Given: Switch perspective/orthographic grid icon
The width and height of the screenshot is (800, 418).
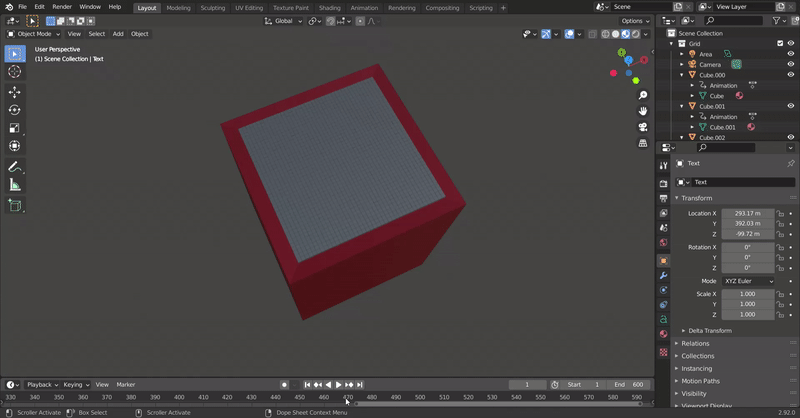Looking at the screenshot, I should pyautogui.click(x=643, y=143).
